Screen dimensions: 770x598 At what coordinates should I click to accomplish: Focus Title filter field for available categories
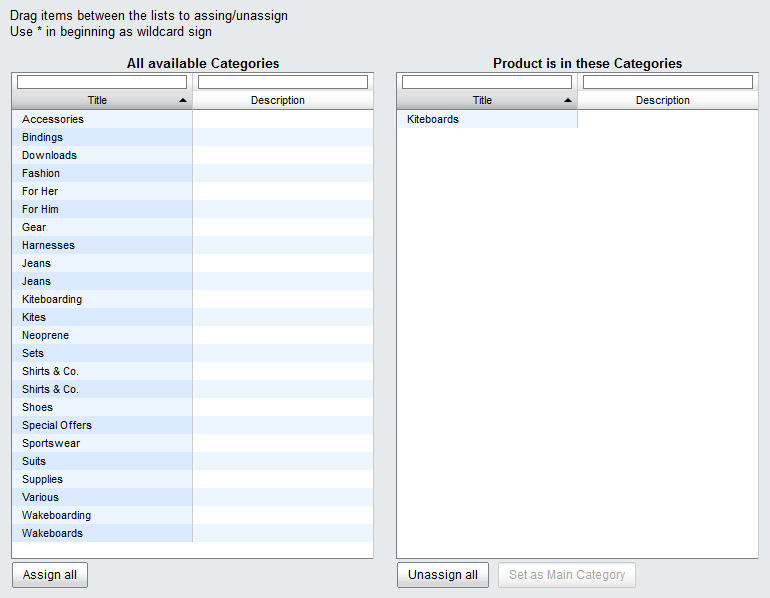coord(102,82)
